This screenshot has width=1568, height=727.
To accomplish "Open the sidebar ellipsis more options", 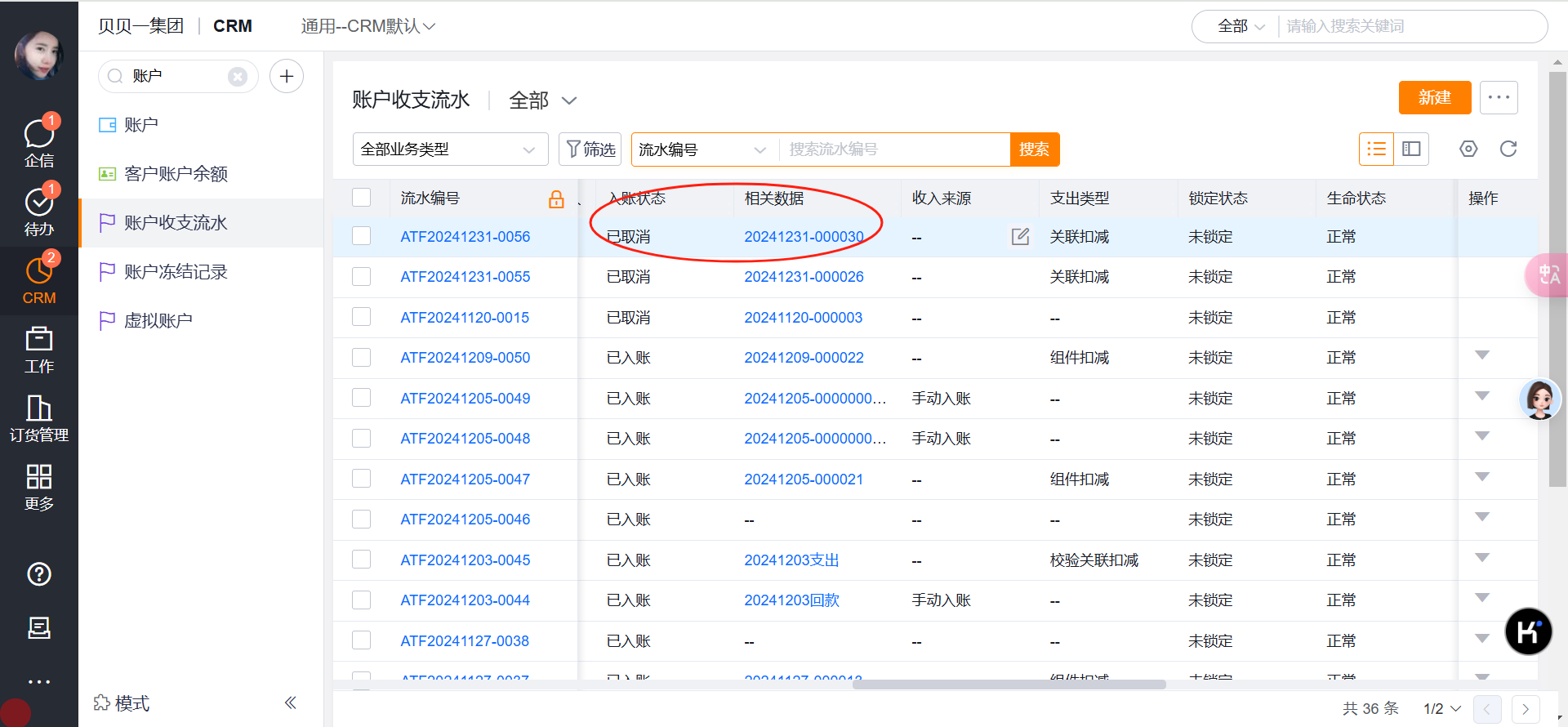I will coord(39,681).
